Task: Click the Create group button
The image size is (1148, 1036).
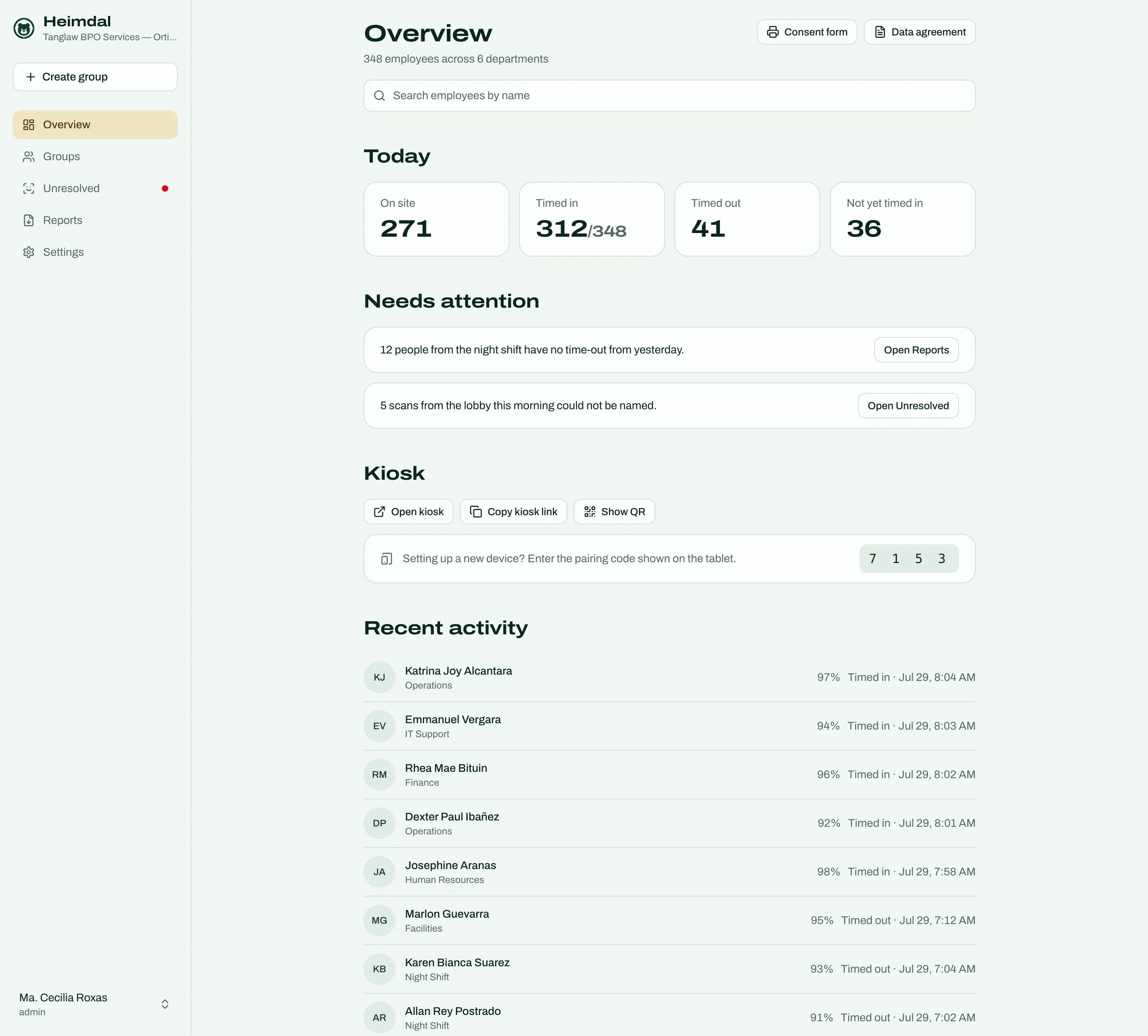Action: 95,77
